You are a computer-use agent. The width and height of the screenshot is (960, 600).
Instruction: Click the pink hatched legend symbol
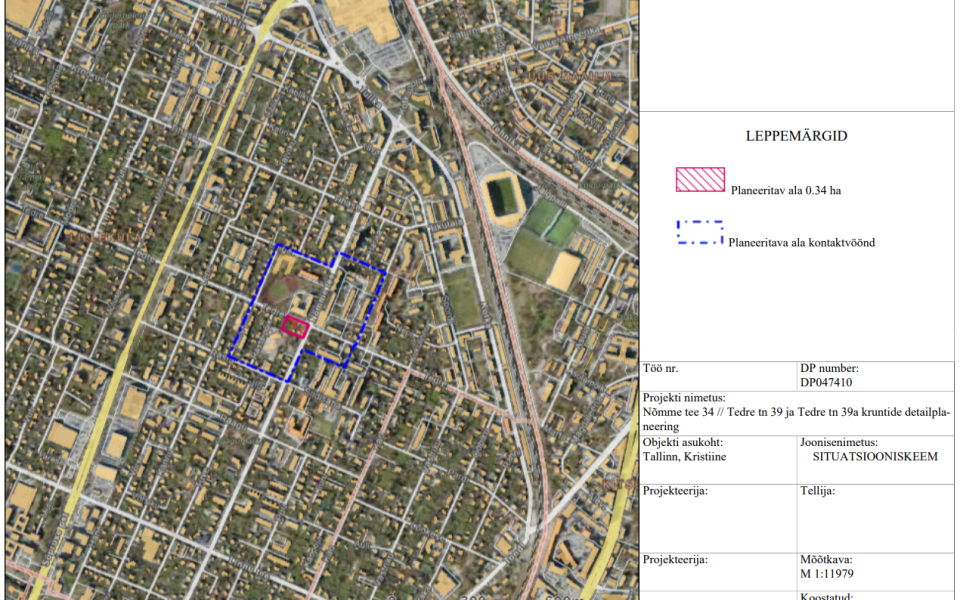700,180
